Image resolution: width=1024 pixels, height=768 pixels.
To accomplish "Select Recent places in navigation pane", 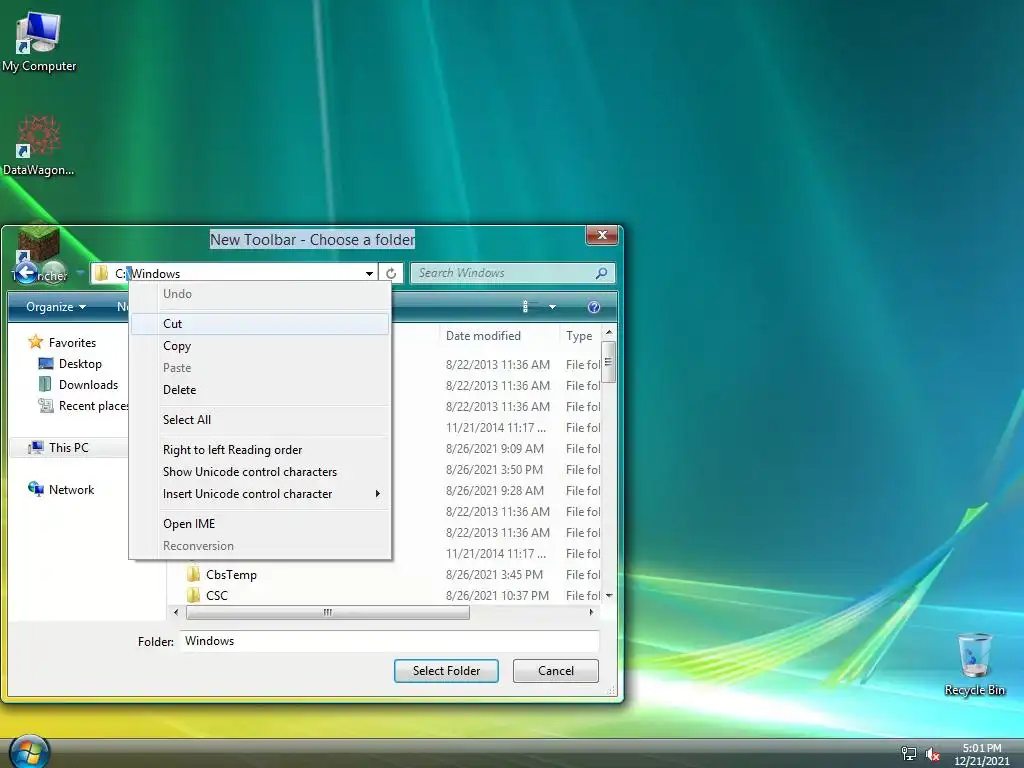I will pos(93,406).
